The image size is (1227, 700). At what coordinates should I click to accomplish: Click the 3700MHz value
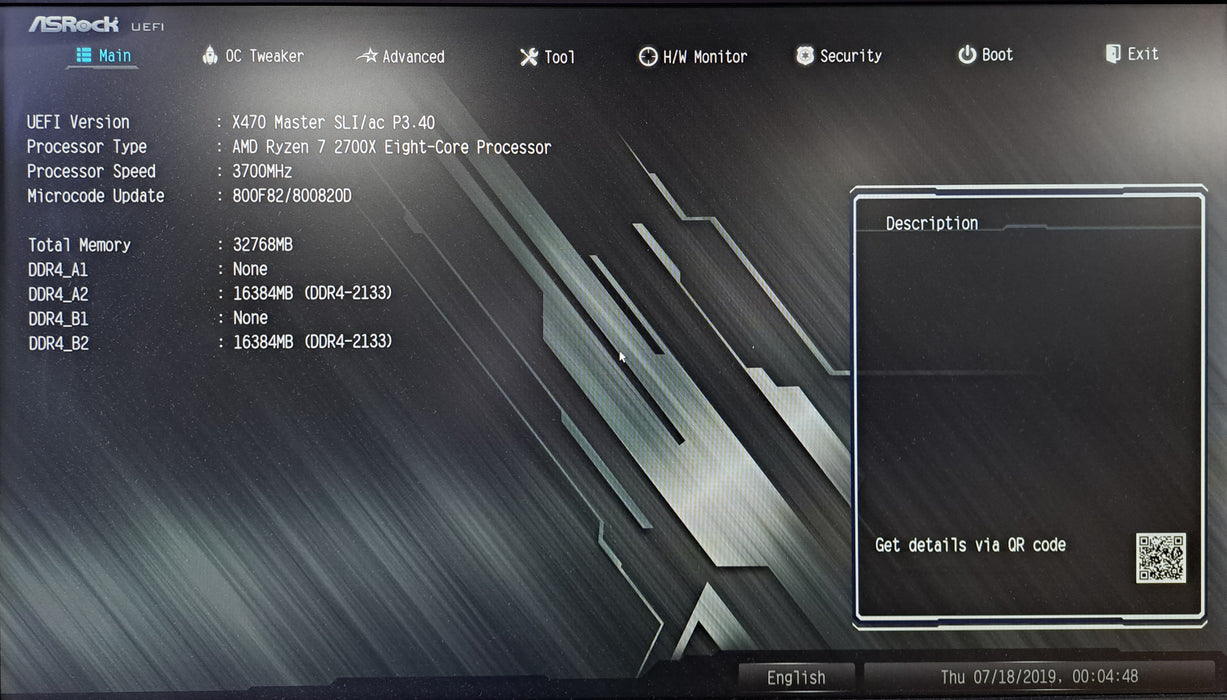[262, 171]
